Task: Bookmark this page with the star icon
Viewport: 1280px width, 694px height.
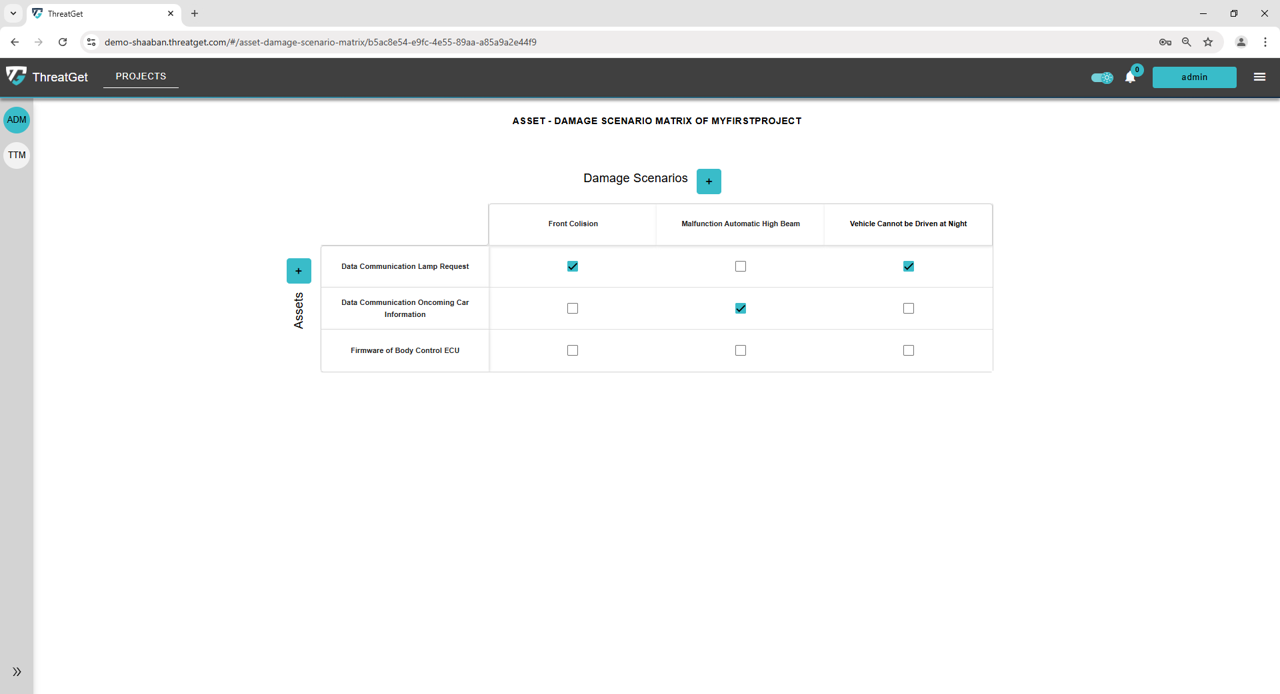Action: [x=1208, y=42]
